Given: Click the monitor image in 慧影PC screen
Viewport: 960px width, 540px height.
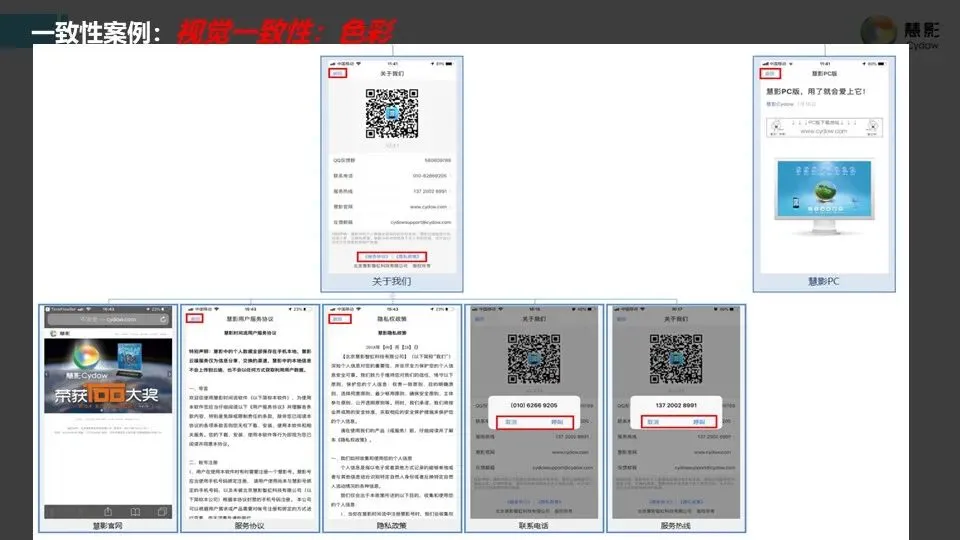Looking at the screenshot, I should point(824,197).
